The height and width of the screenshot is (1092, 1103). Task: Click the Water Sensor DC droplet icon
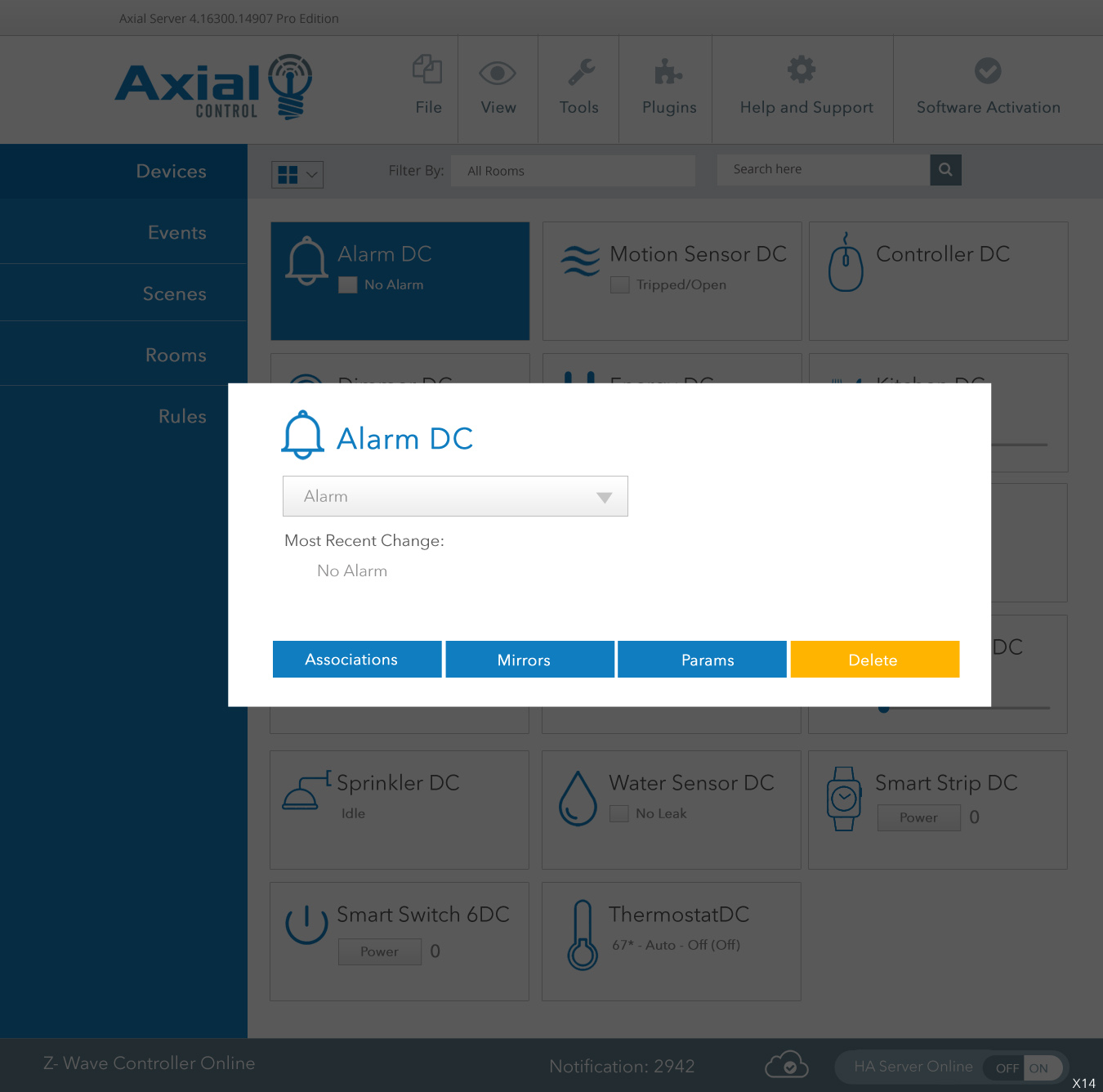click(x=578, y=799)
